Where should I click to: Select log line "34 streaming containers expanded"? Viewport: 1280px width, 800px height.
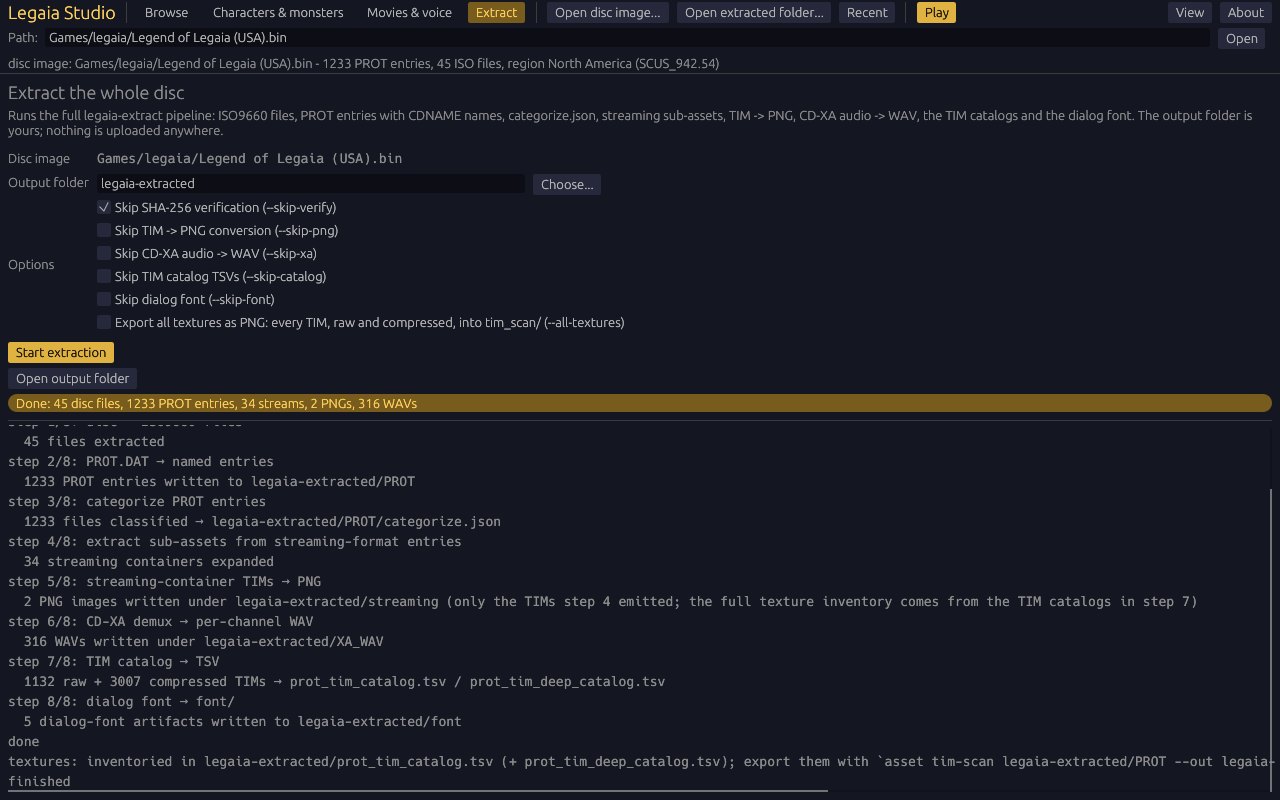point(149,562)
